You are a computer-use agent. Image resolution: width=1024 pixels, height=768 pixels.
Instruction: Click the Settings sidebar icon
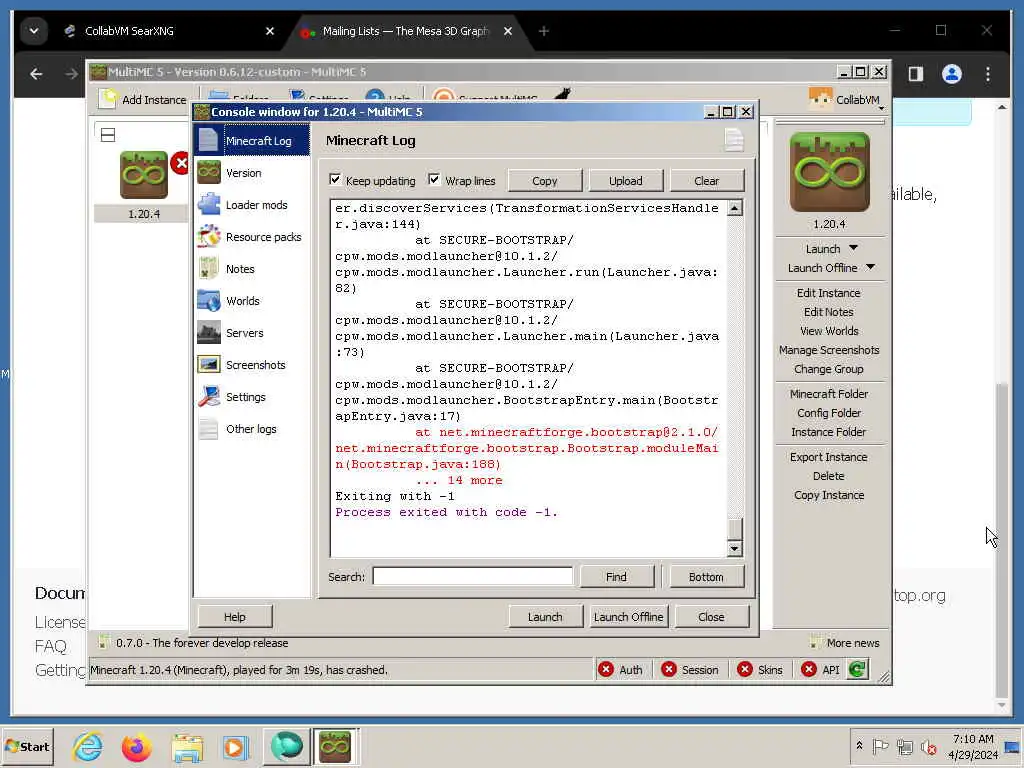(209, 396)
